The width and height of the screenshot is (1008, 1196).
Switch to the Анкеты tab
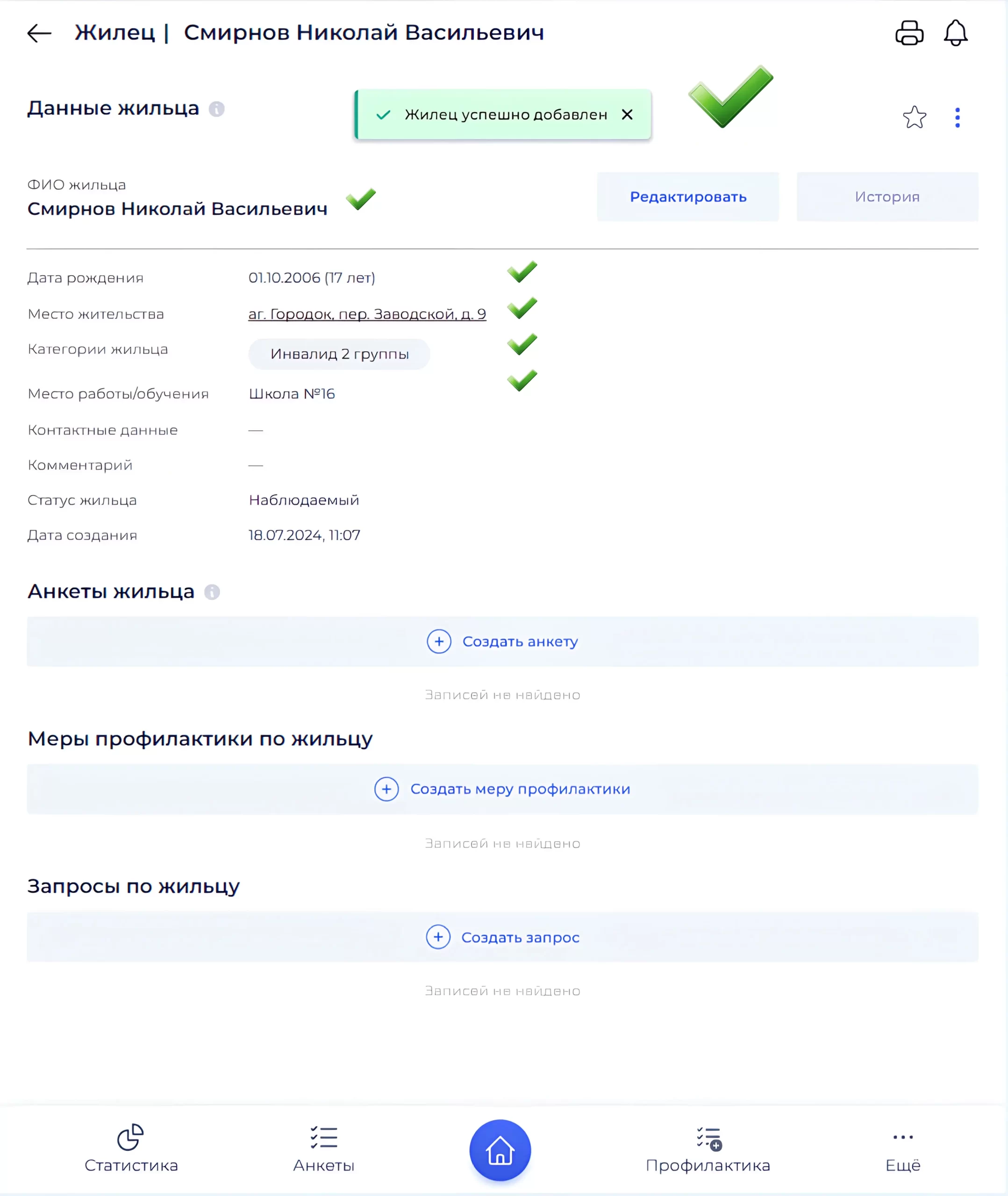click(x=323, y=1149)
